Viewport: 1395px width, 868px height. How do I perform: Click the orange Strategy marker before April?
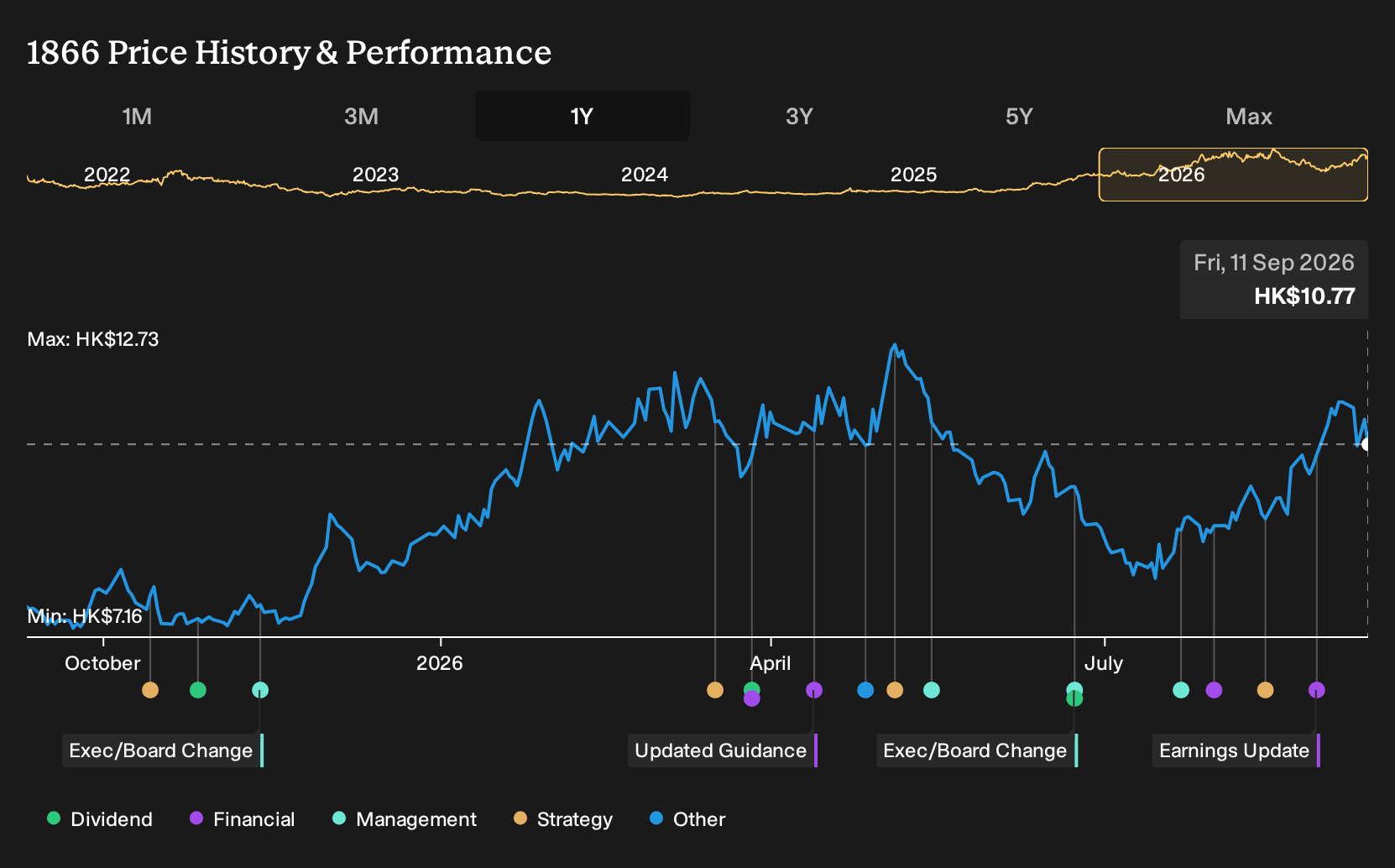715,690
